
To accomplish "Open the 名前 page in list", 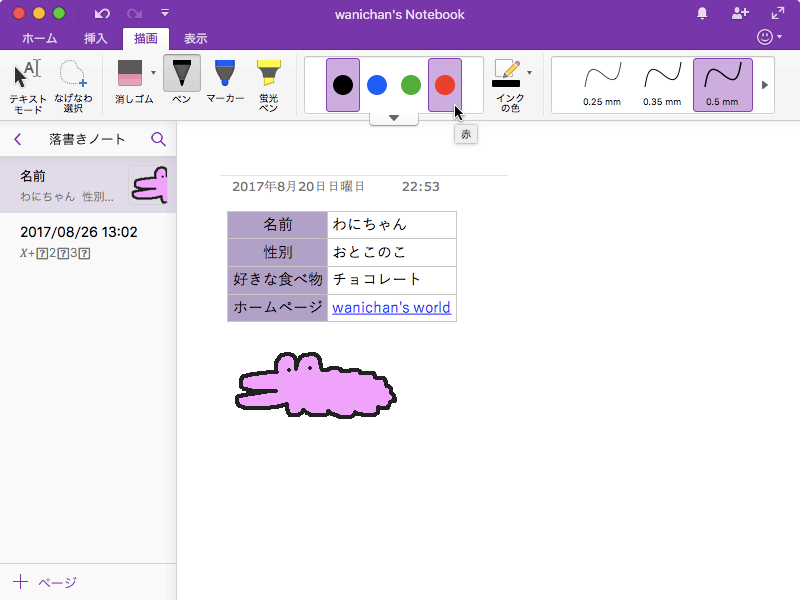I will pos(88,185).
